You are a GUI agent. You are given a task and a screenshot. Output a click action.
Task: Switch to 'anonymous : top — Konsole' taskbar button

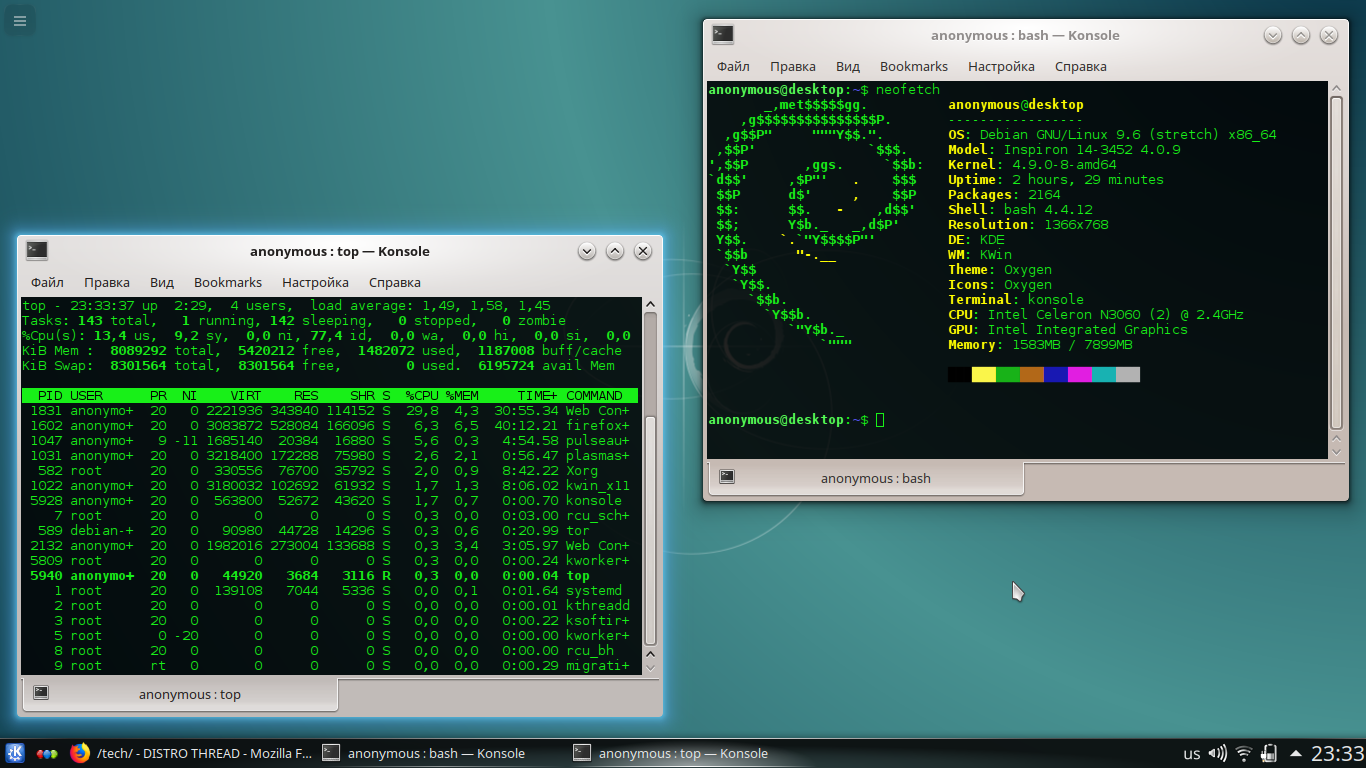point(672,753)
